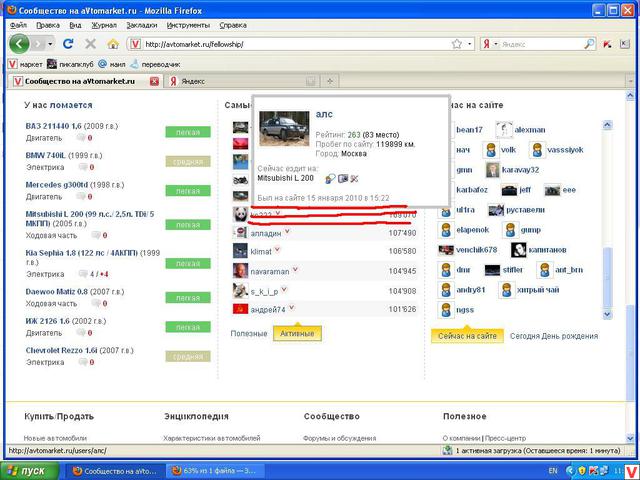The height and width of the screenshot is (480, 640).
Task: Switch to the 63% download taskbar window
Action: 215,471
